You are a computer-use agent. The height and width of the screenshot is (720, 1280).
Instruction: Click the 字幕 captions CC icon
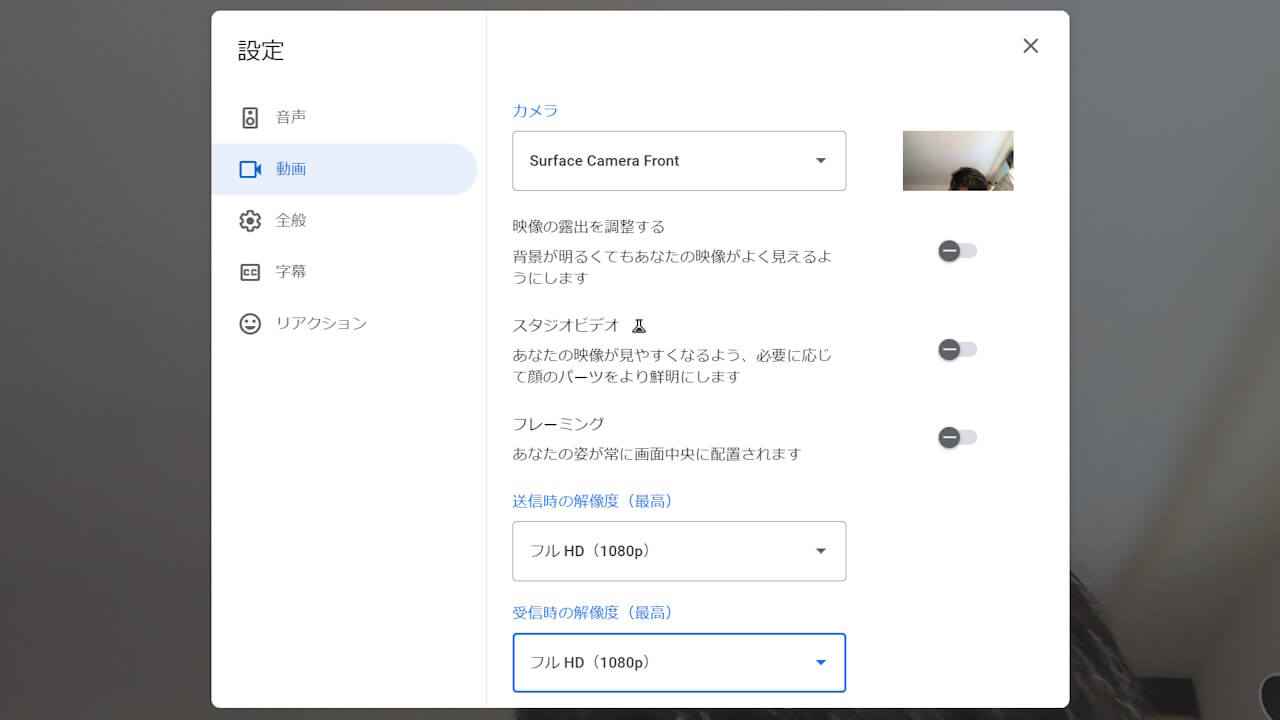coord(250,271)
